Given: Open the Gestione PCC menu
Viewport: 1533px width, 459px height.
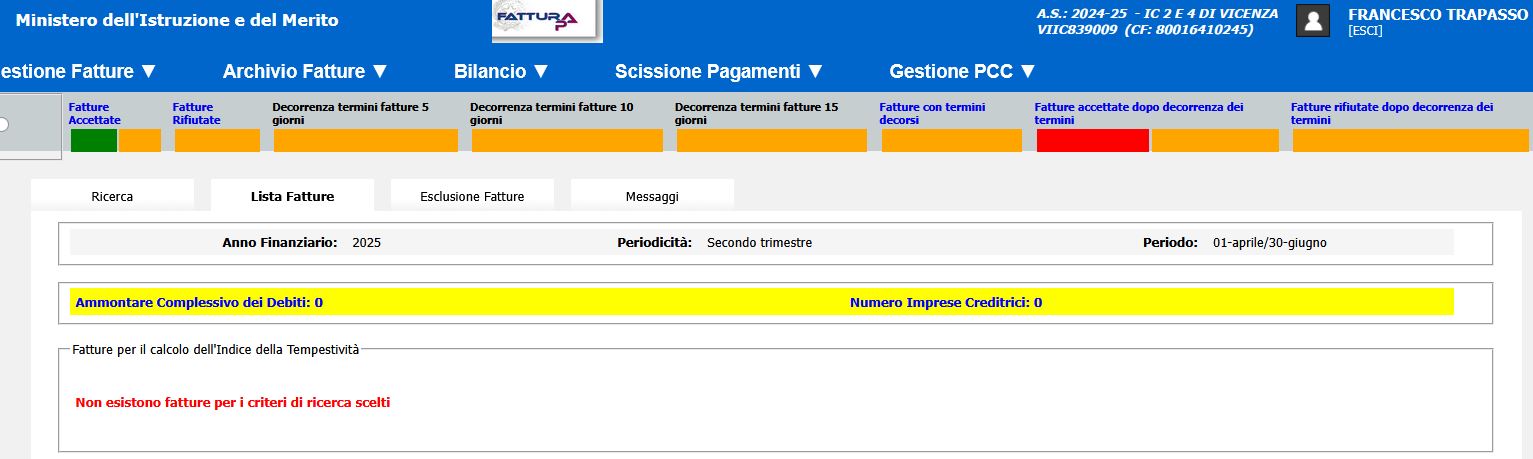Looking at the screenshot, I should (x=962, y=71).
